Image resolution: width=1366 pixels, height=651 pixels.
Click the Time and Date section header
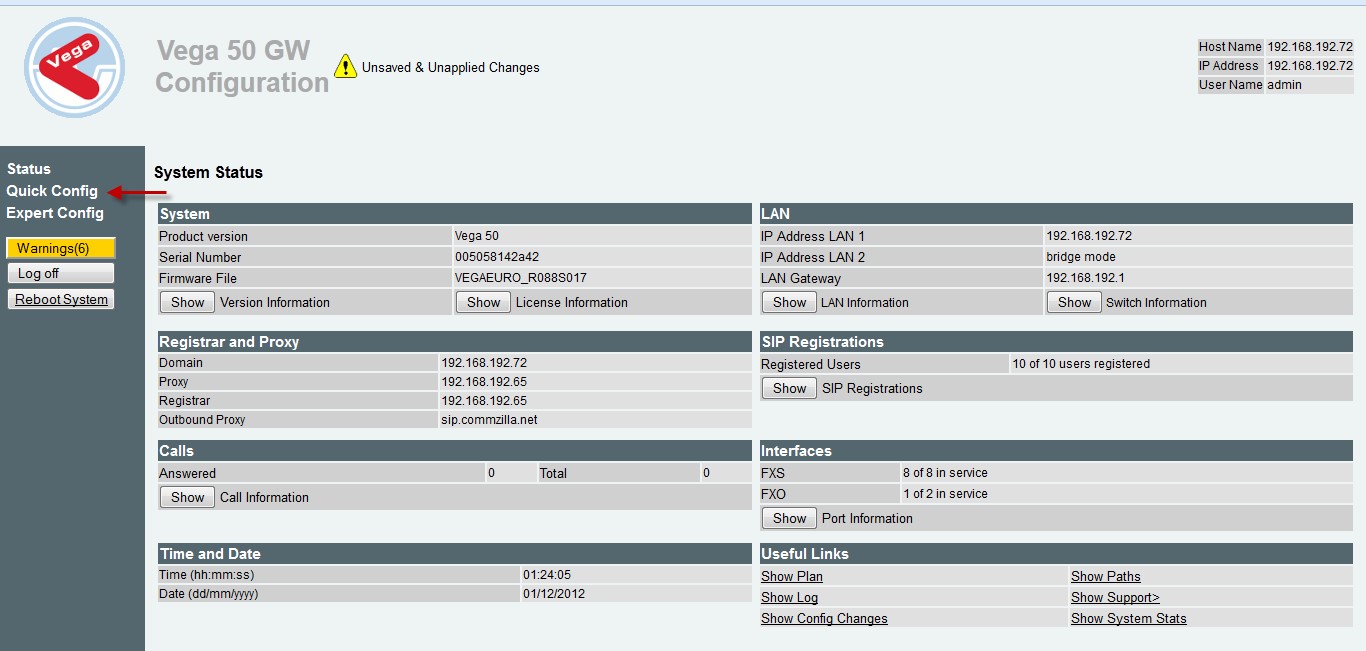pos(454,553)
